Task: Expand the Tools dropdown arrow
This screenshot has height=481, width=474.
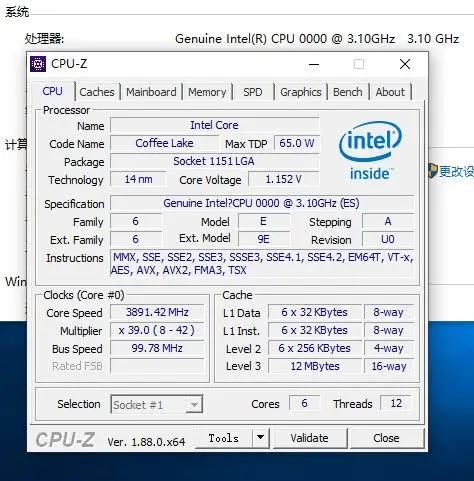Action: coord(261,438)
